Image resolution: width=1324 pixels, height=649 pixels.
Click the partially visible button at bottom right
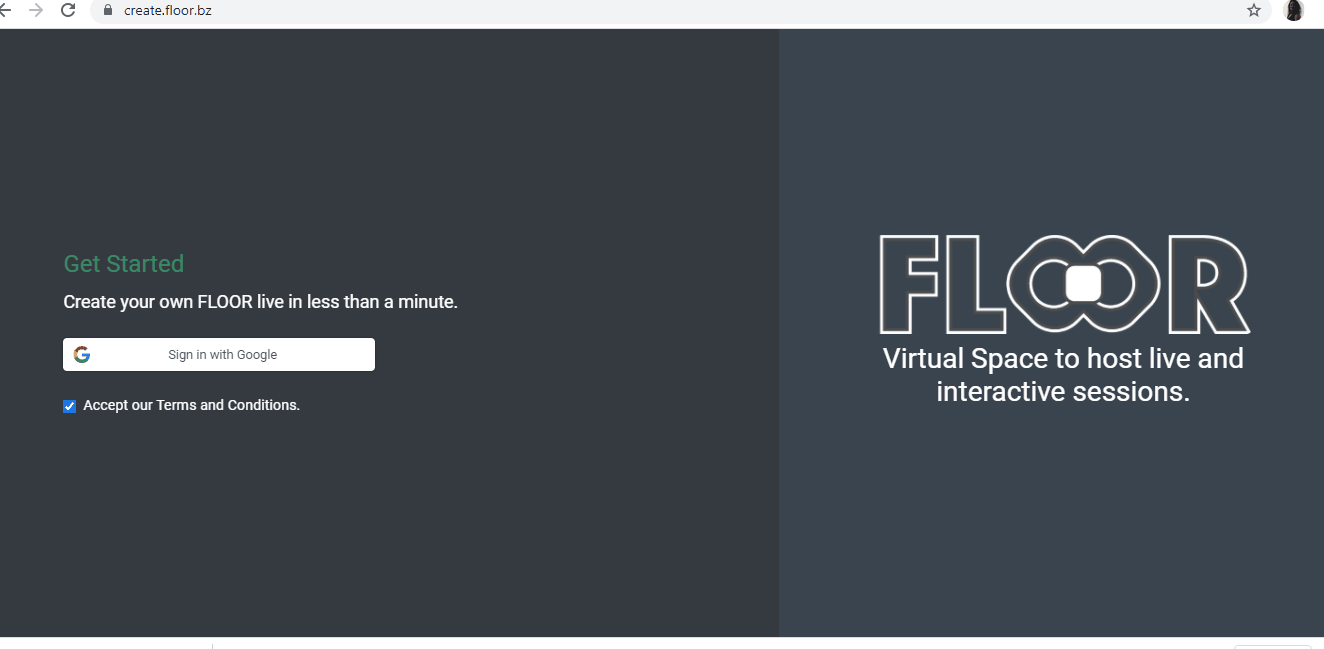pyautogui.click(x=1272, y=646)
